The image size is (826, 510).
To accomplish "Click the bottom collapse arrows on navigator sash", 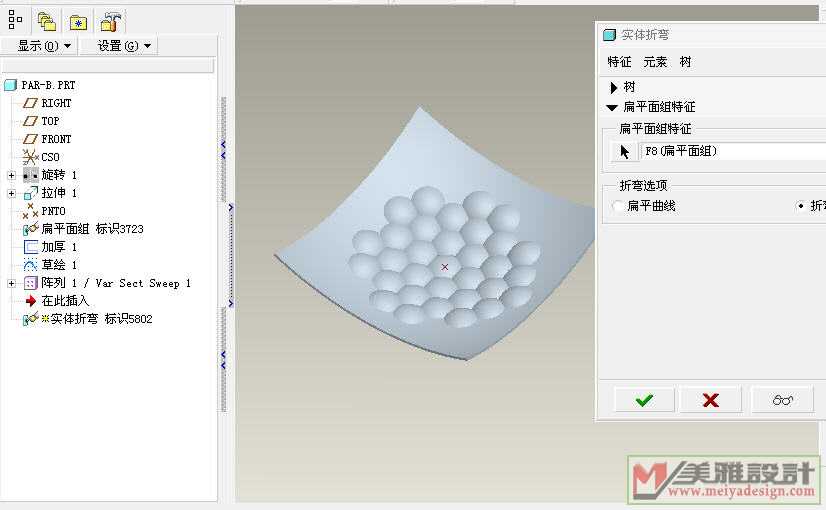I will click(223, 359).
